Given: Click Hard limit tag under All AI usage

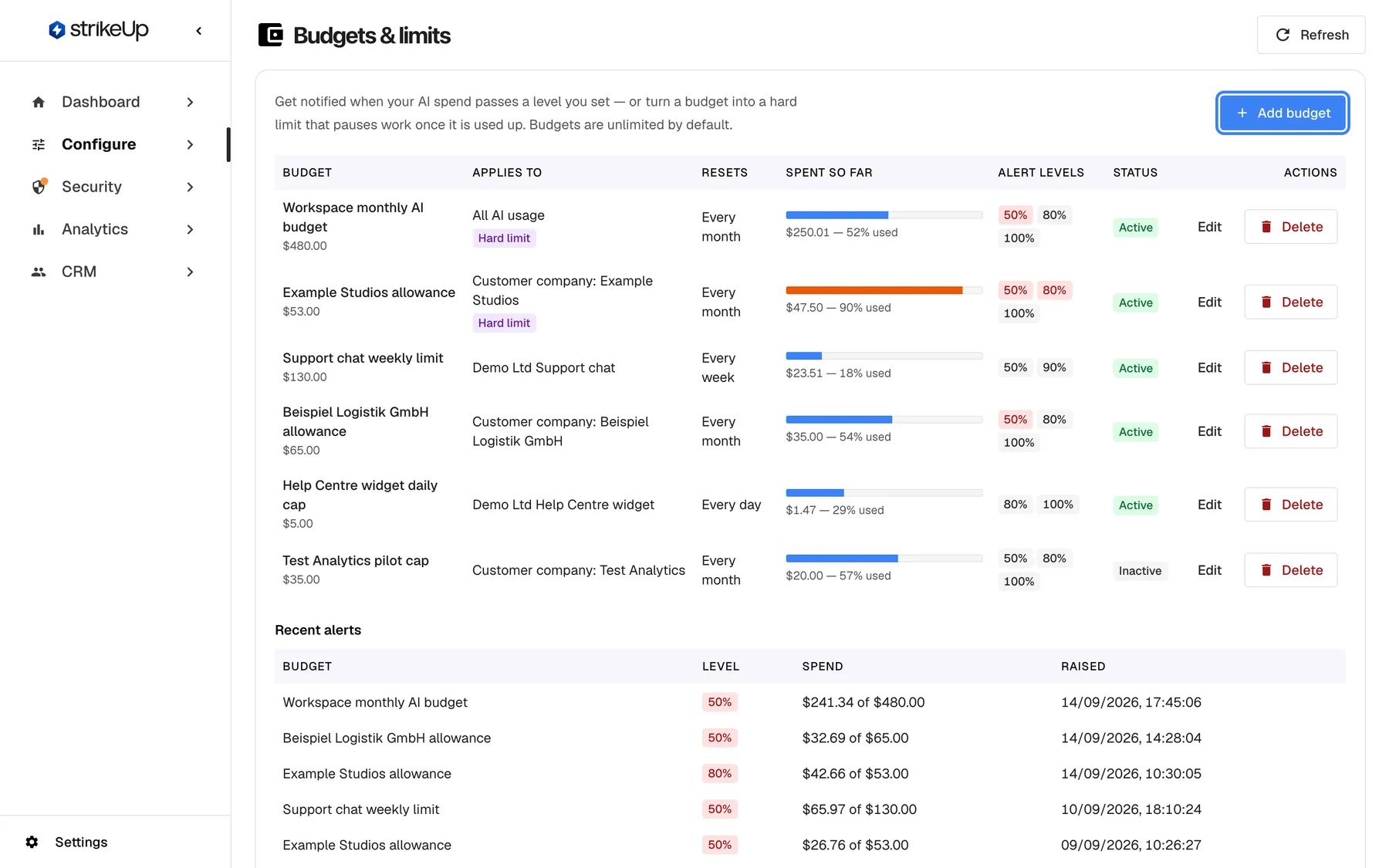Looking at the screenshot, I should coord(504,238).
